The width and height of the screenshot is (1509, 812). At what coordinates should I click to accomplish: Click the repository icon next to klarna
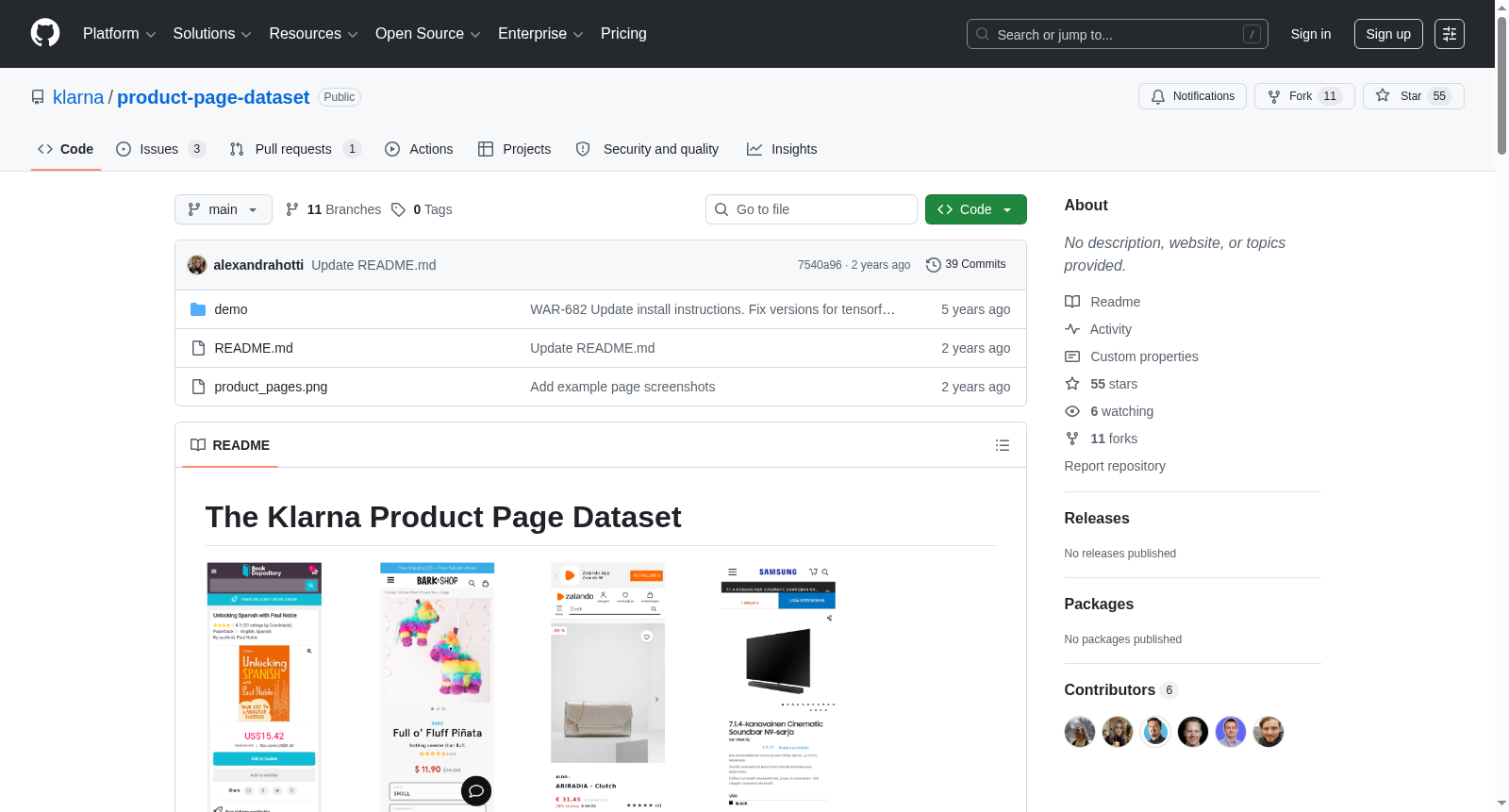(38, 97)
